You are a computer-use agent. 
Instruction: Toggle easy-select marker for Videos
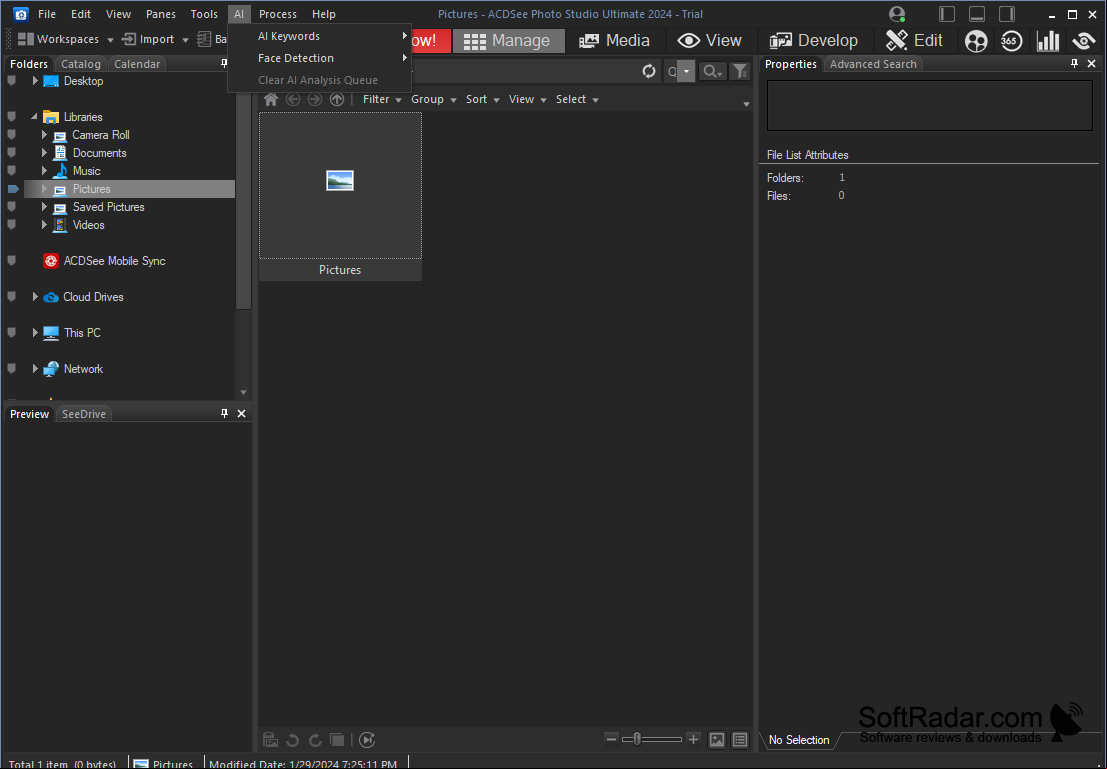(x=11, y=225)
